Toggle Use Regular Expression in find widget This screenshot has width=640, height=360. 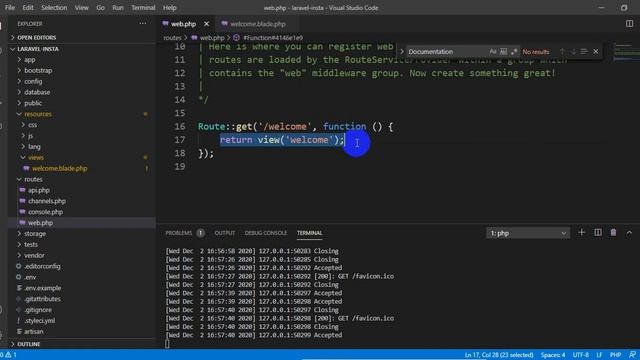(x=514, y=51)
